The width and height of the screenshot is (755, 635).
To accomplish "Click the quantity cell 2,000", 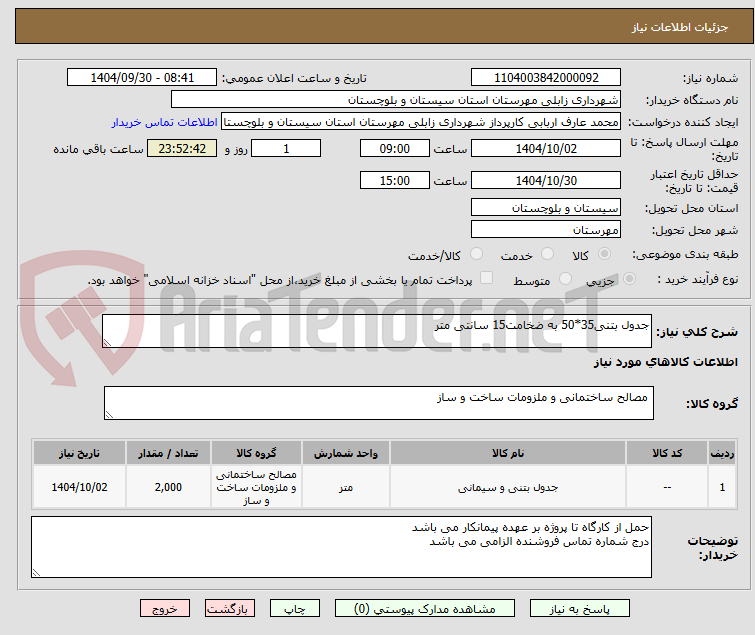I will [168, 487].
